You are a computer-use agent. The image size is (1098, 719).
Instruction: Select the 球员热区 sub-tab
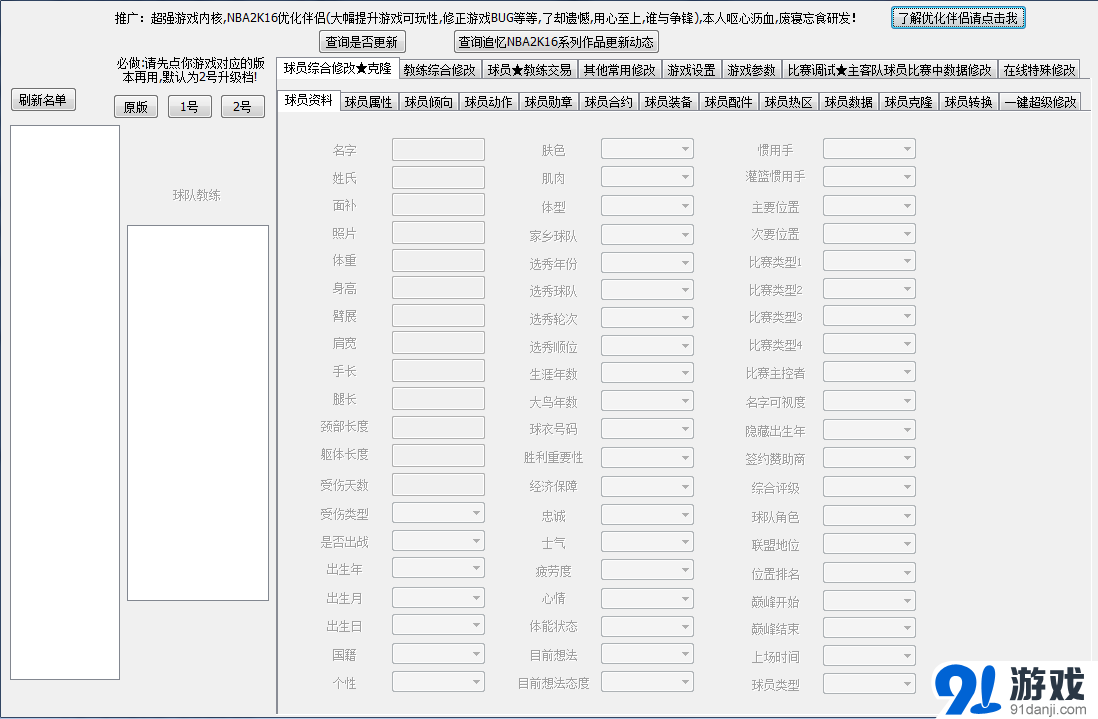click(x=788, y=102)
